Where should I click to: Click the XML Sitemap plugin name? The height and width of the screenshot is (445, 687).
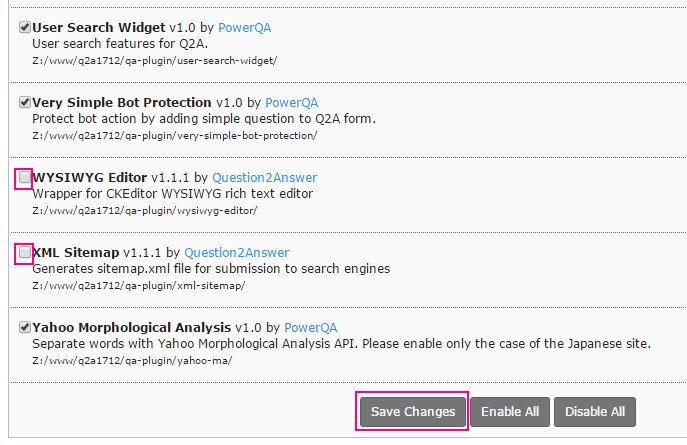click(x=76, y=253)
